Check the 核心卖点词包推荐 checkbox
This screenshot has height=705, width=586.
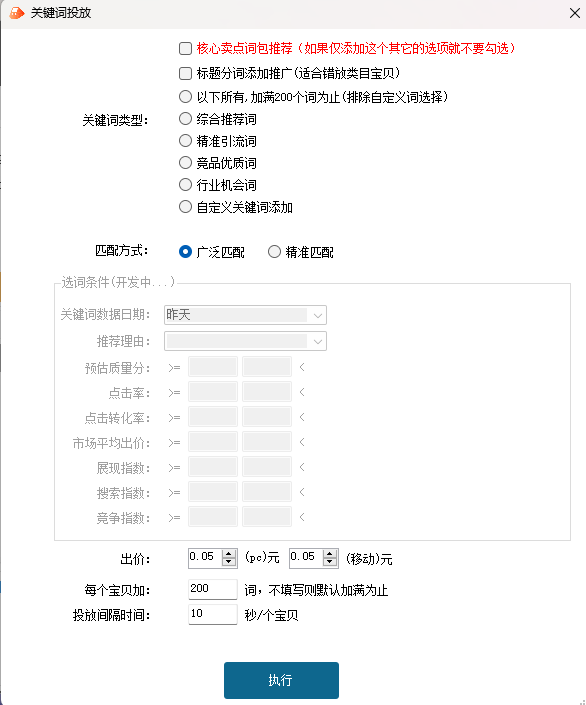pos(185,48)
